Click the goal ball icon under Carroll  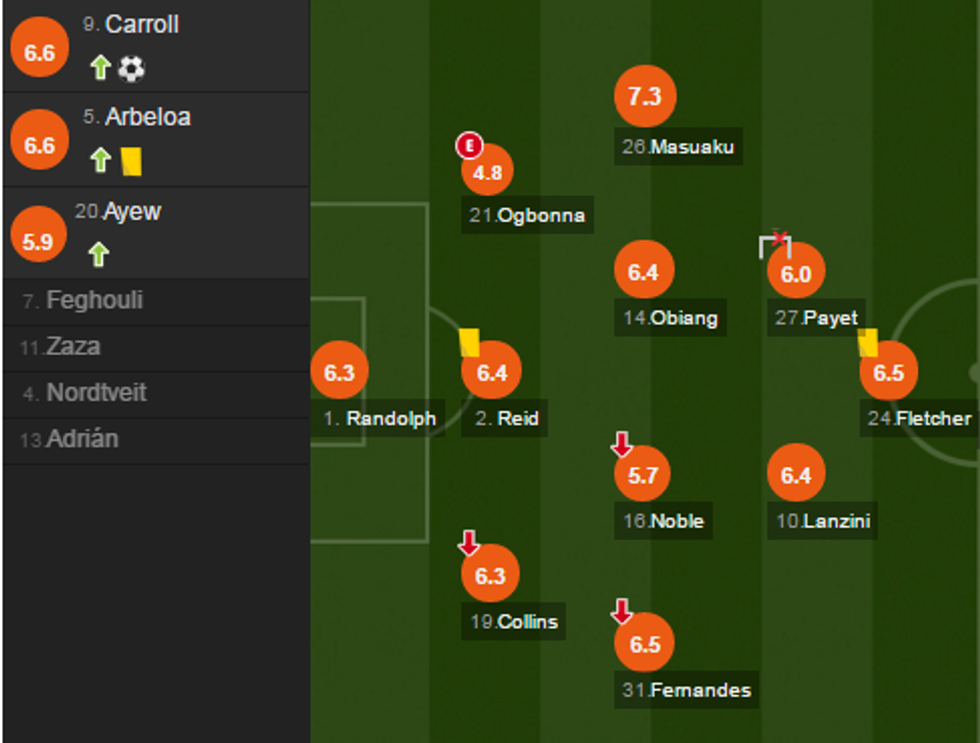tap(131, 68)
